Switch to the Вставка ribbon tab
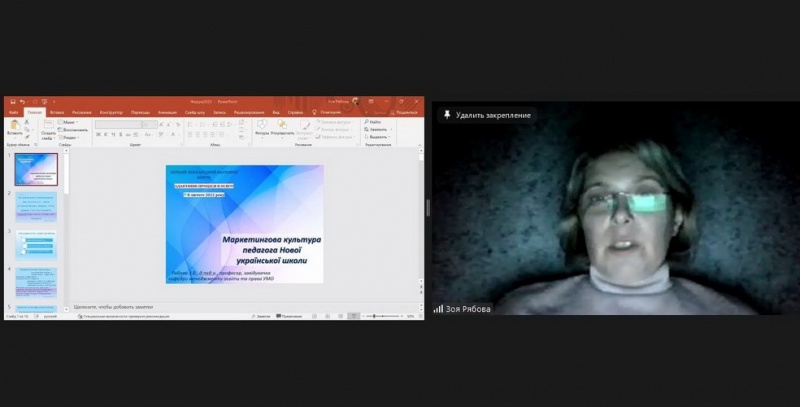The image size is (800, 407). tap(57, 112)
